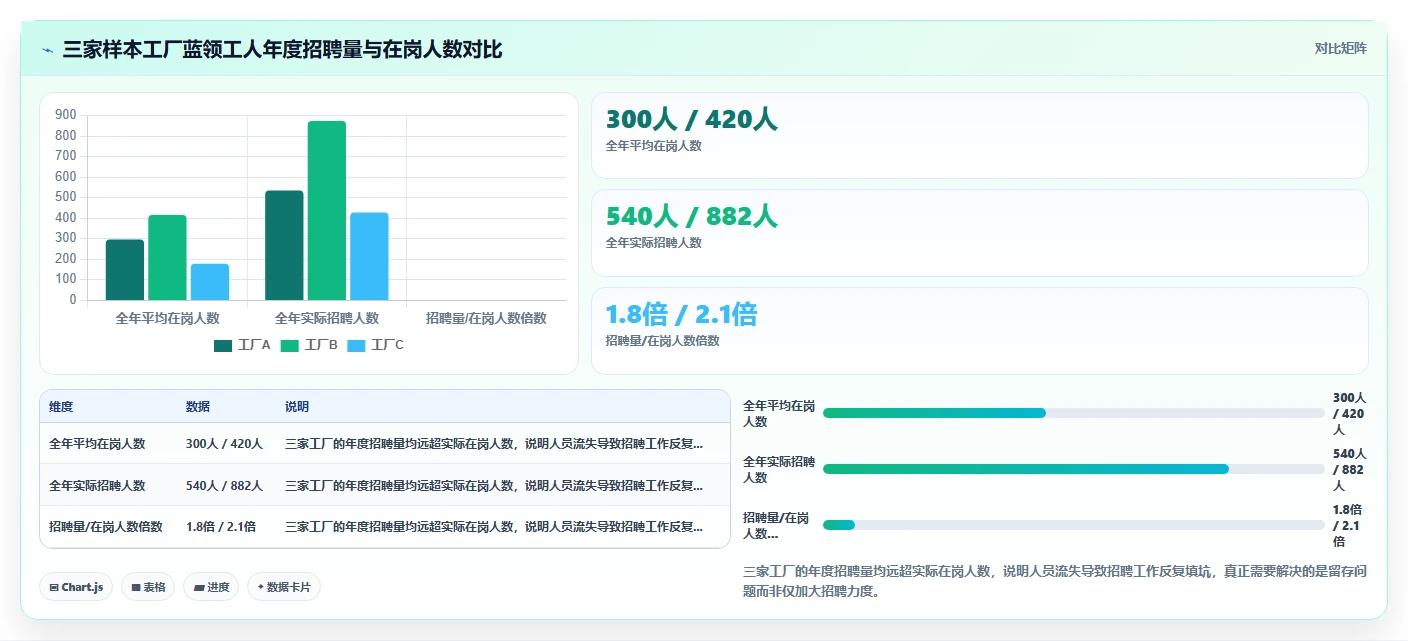Click the description text in 全年平均在岗人数 row
This screenshot has height=641, width=1408.
(494, 444)
